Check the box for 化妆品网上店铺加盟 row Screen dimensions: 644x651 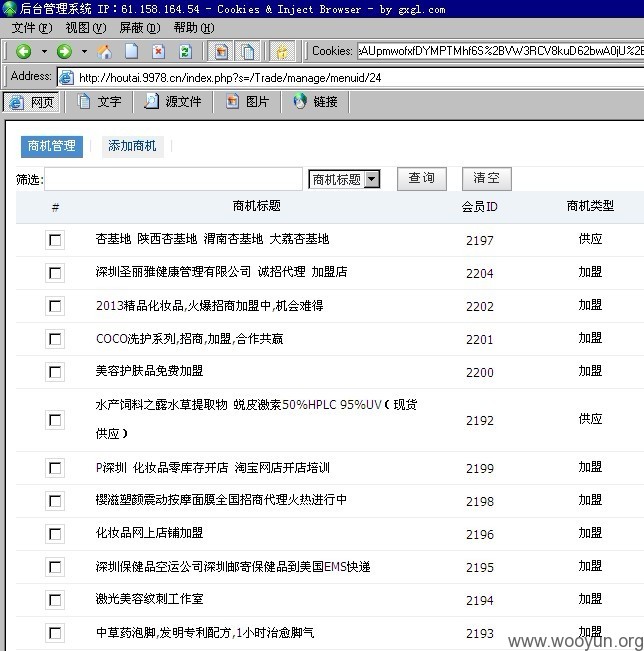[x=55, y=534]
